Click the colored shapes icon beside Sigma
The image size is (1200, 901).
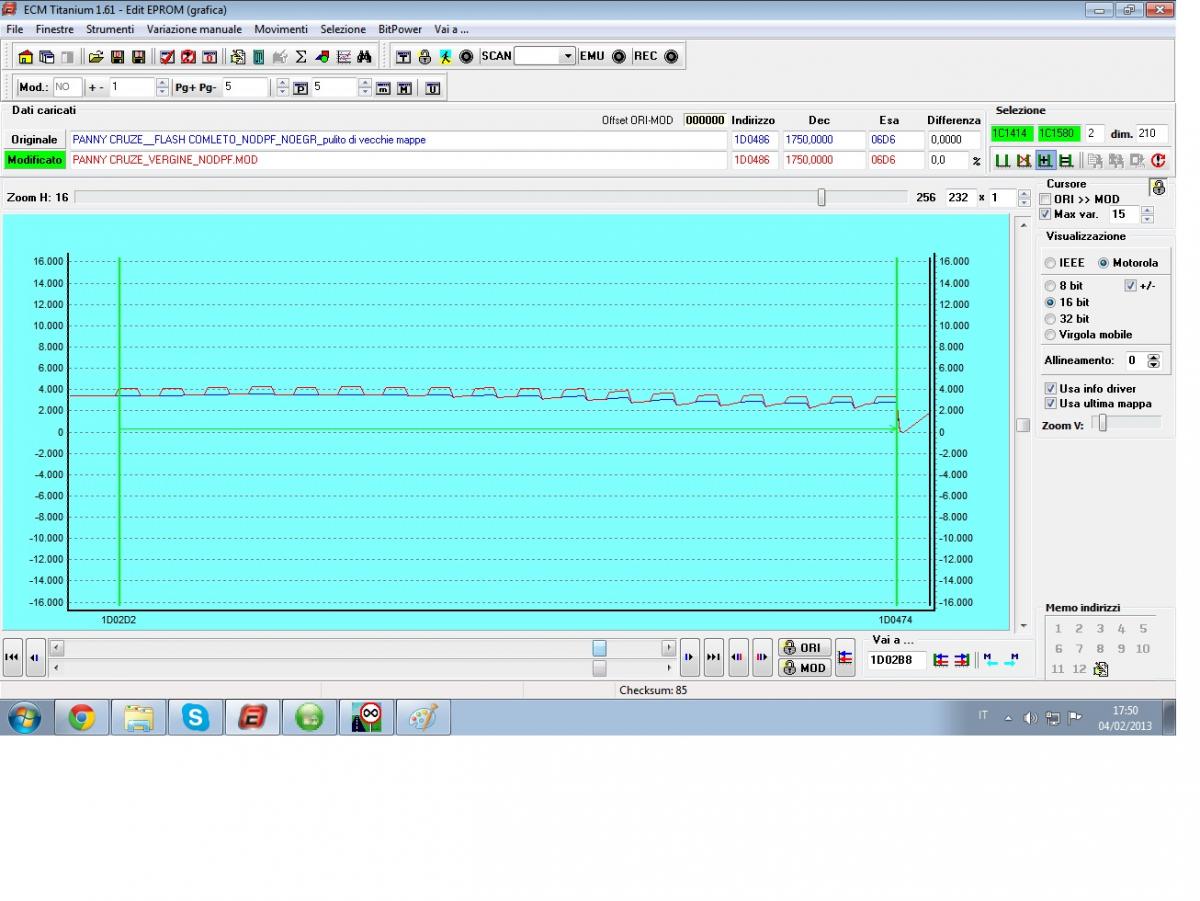322,57
